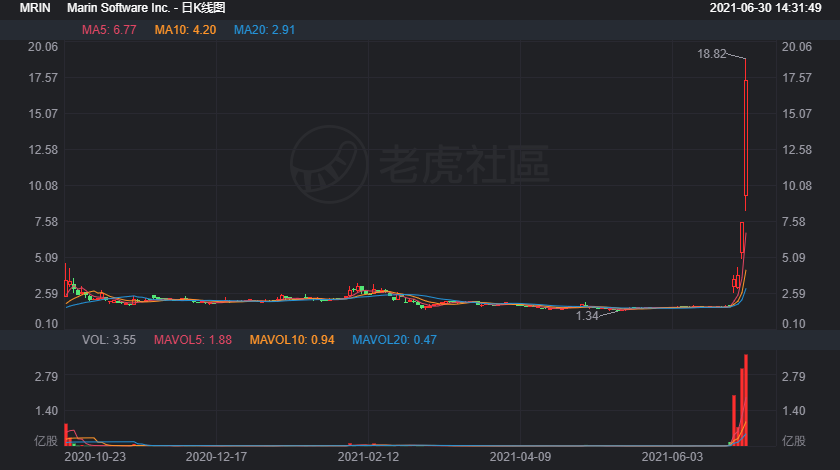Click the right axis 7.58 price label

[x=794, y=221]
